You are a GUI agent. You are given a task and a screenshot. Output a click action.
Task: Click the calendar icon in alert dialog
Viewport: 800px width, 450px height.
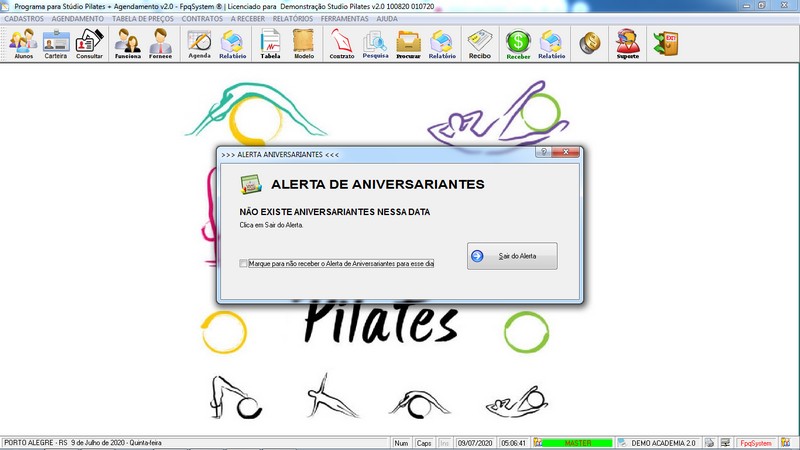pyautogui.click(x=251, y=184)
